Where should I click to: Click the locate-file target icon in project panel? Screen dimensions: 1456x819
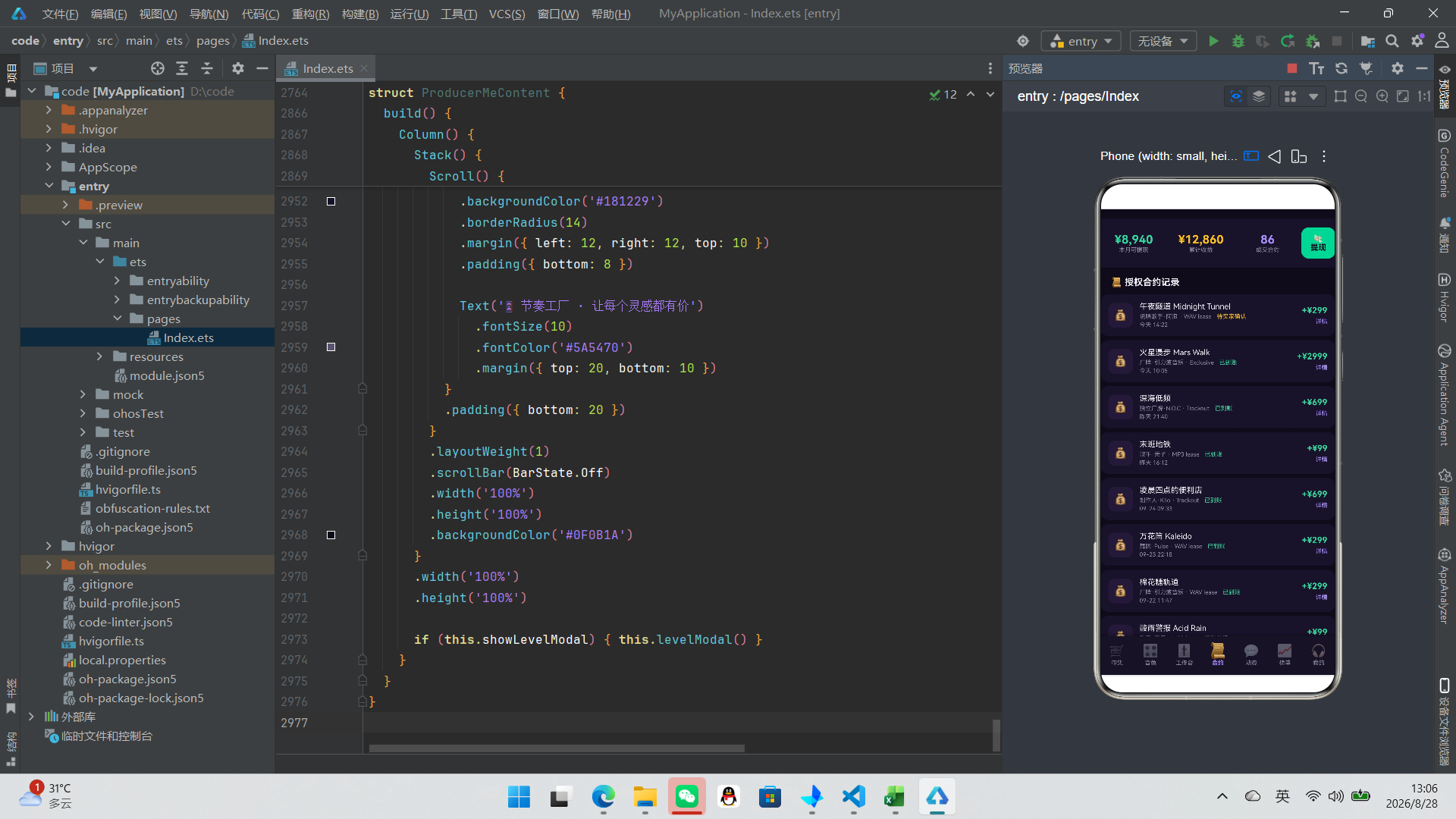click(x=157, y=68)
